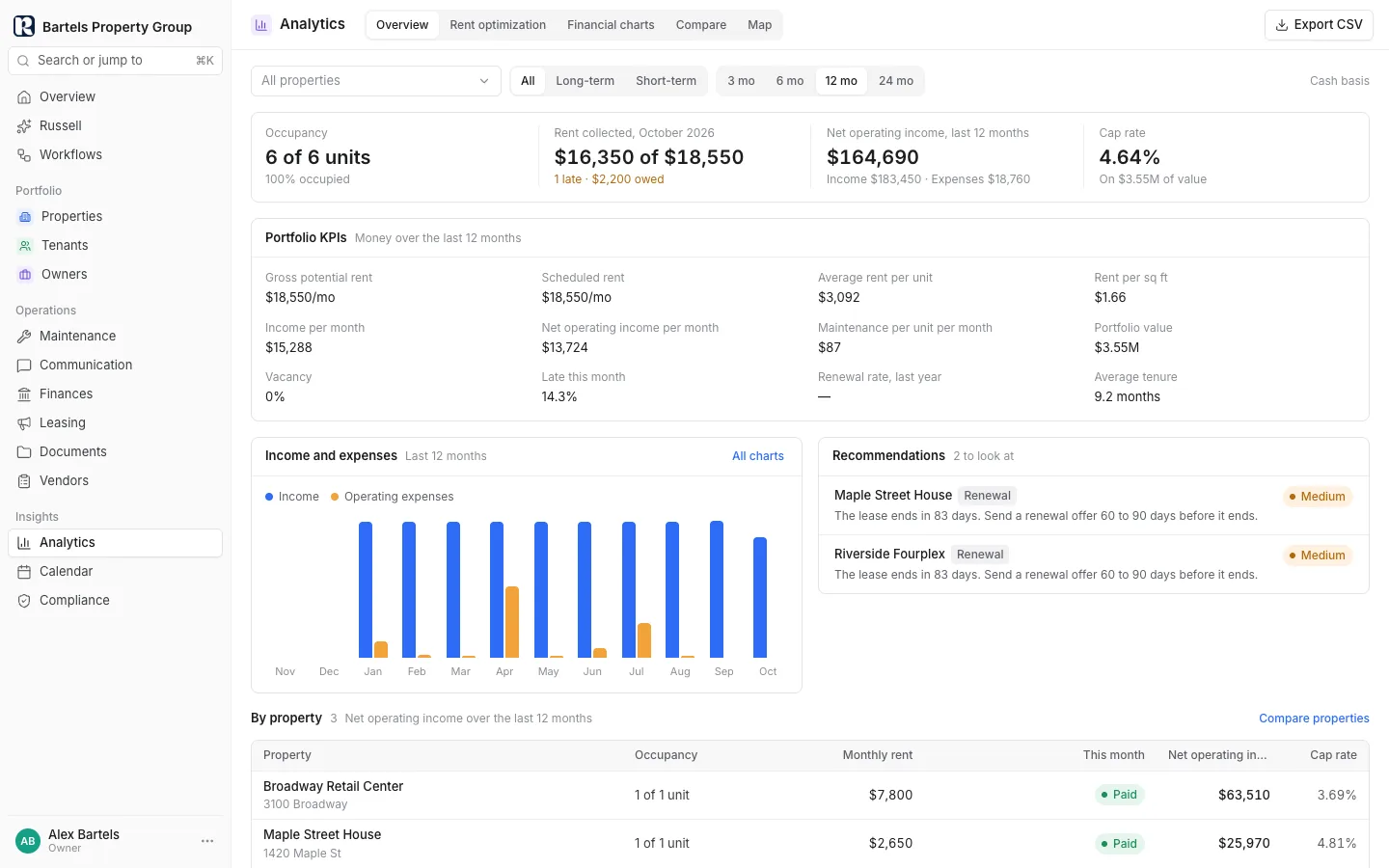Open the Financial charts tab
This screenshot has height=868, width=1389.
[x=611, y=25]
